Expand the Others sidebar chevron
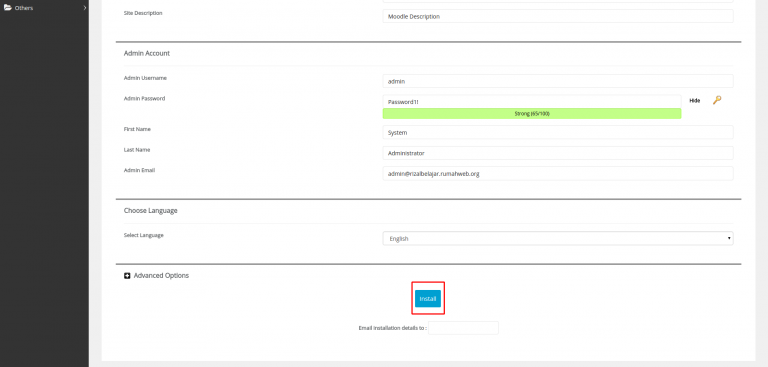 pos(85,8)
